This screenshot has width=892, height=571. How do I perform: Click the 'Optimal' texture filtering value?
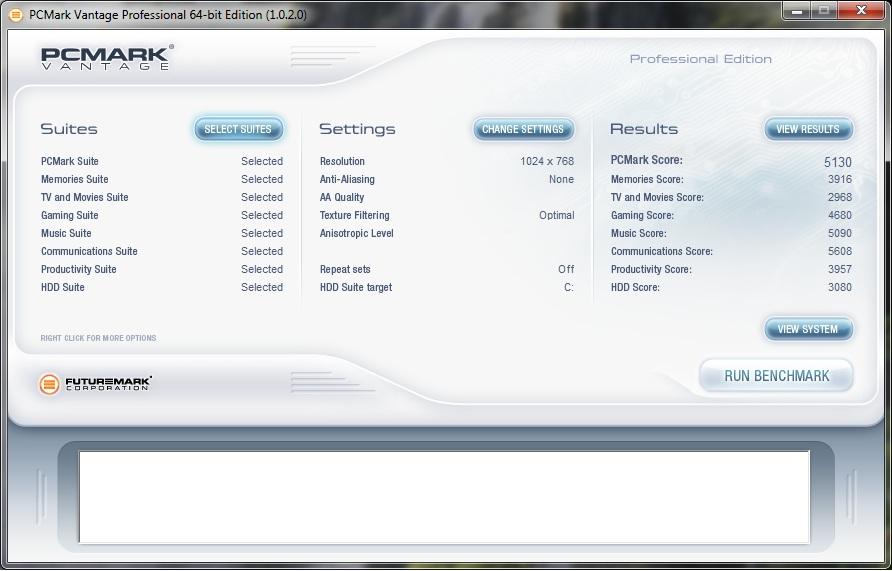[x=557, y=216]
